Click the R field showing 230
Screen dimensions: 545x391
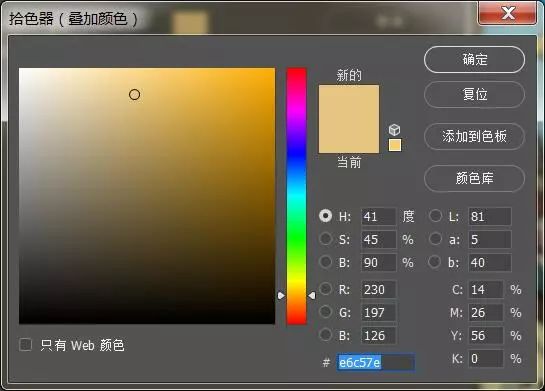[378, 290]
